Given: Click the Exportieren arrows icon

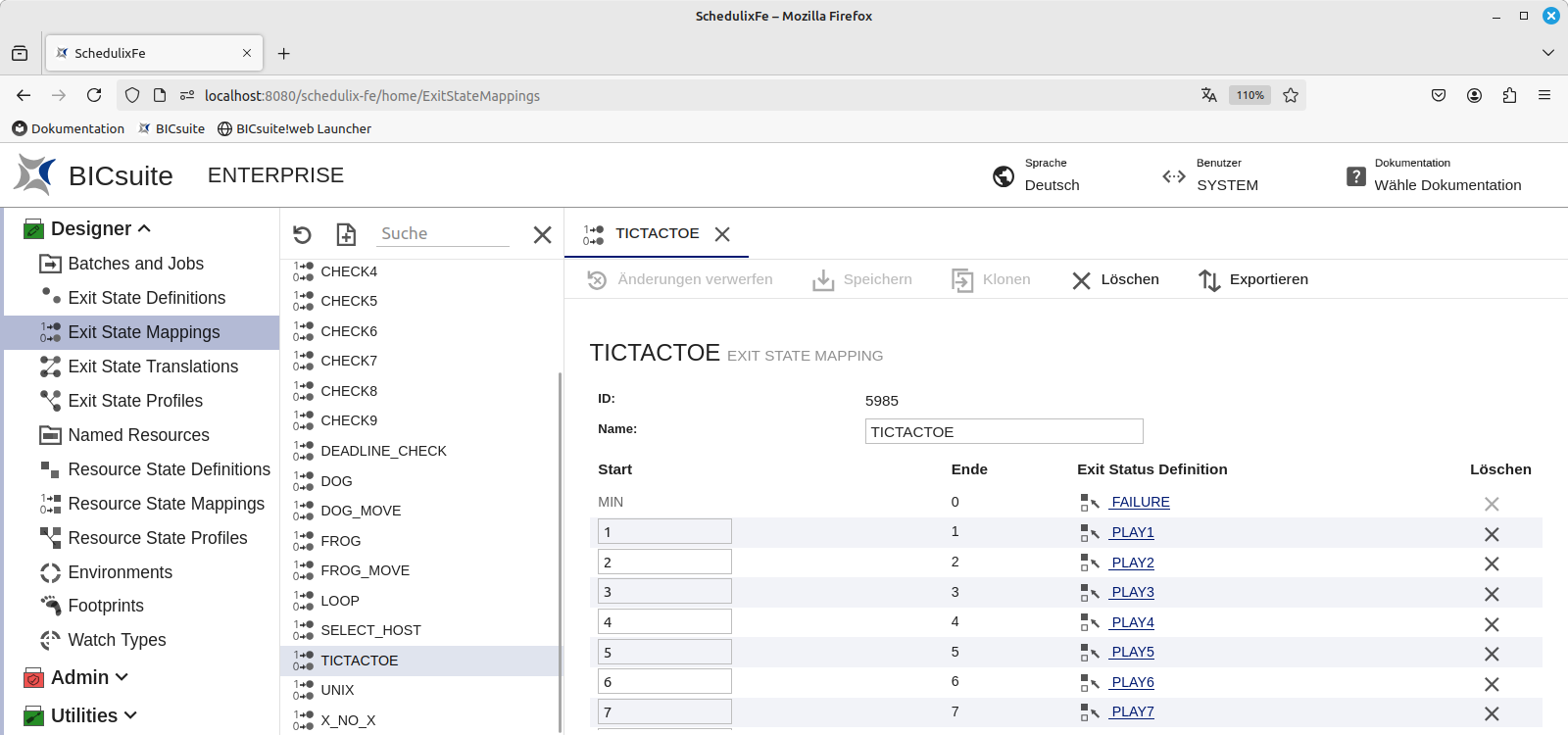Looking at the screenshot, I should pos(1209,280).
